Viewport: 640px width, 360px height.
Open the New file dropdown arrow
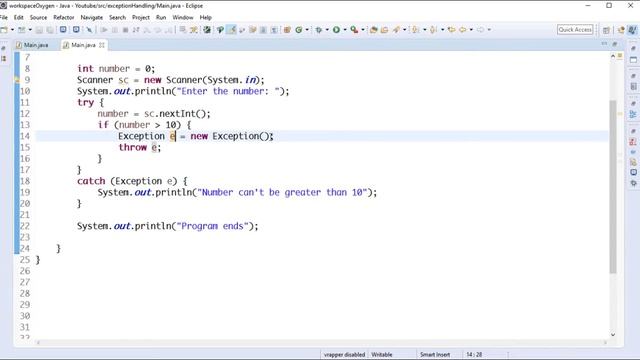tap(12, 30)
